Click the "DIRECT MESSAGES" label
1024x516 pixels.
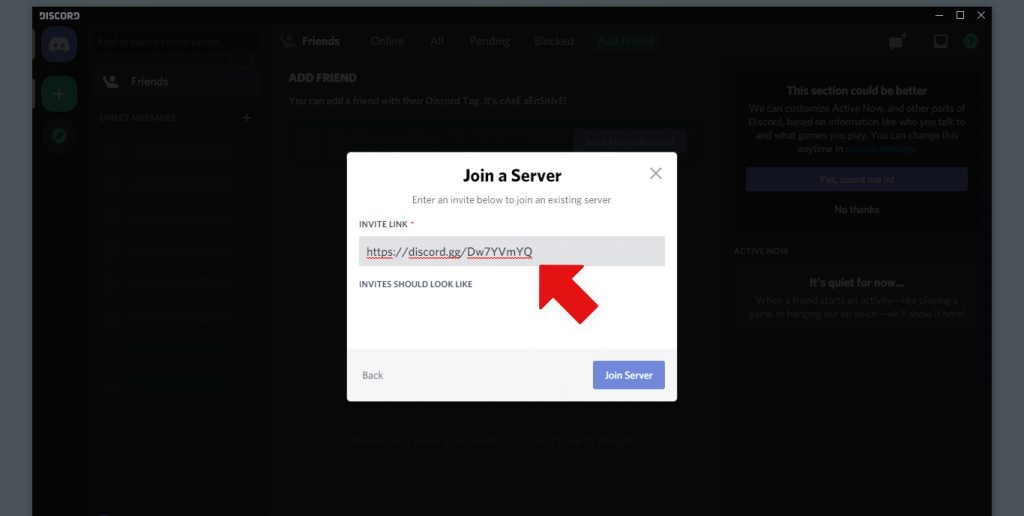[x=138, y=118]
